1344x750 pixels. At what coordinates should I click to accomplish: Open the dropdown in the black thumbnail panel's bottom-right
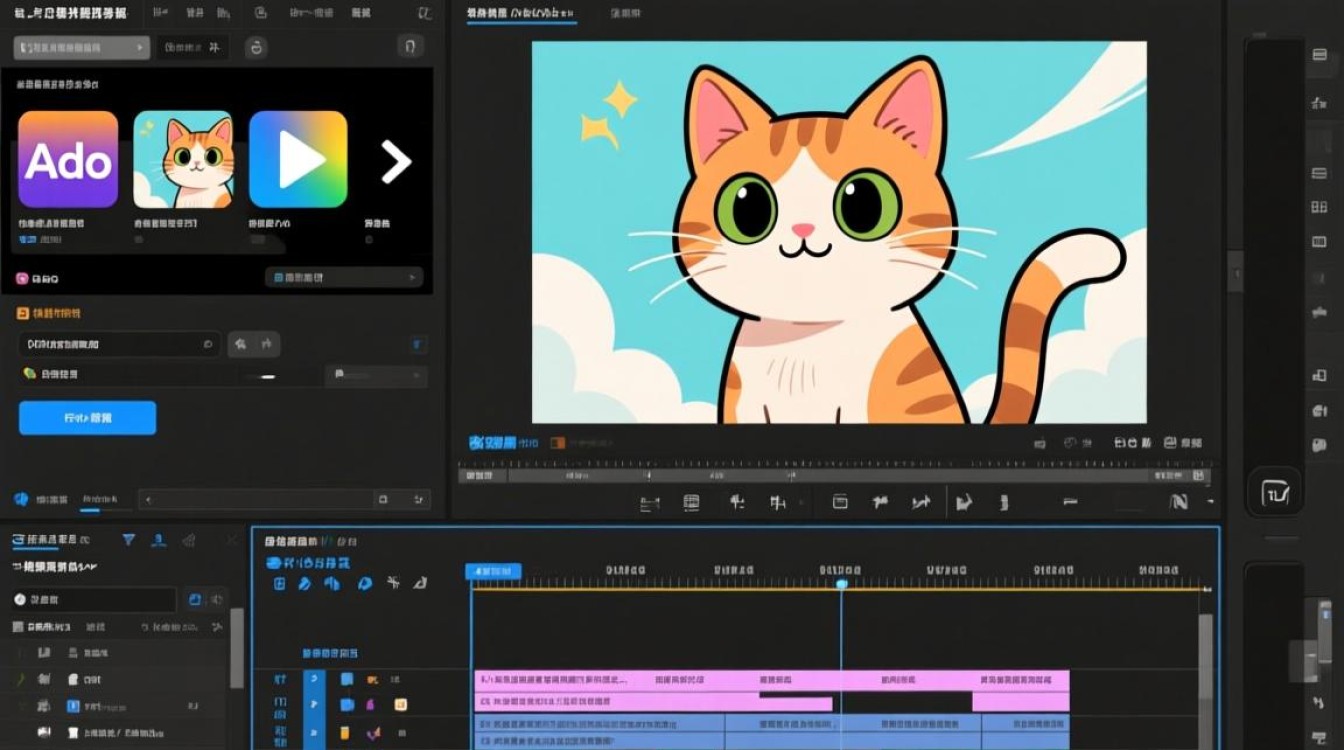click(x=344, y=278)
